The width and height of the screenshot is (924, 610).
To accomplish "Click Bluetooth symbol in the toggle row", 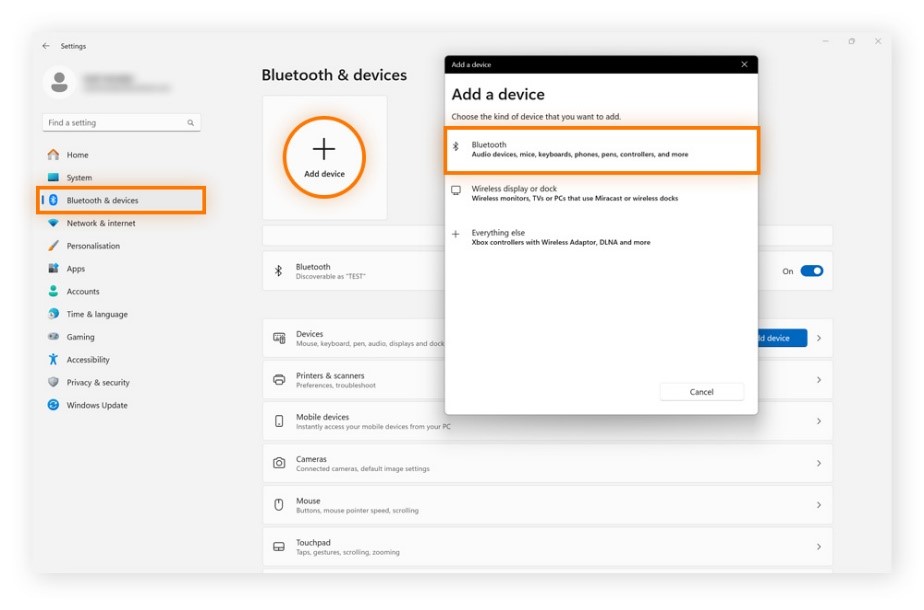I will point(279,271).
